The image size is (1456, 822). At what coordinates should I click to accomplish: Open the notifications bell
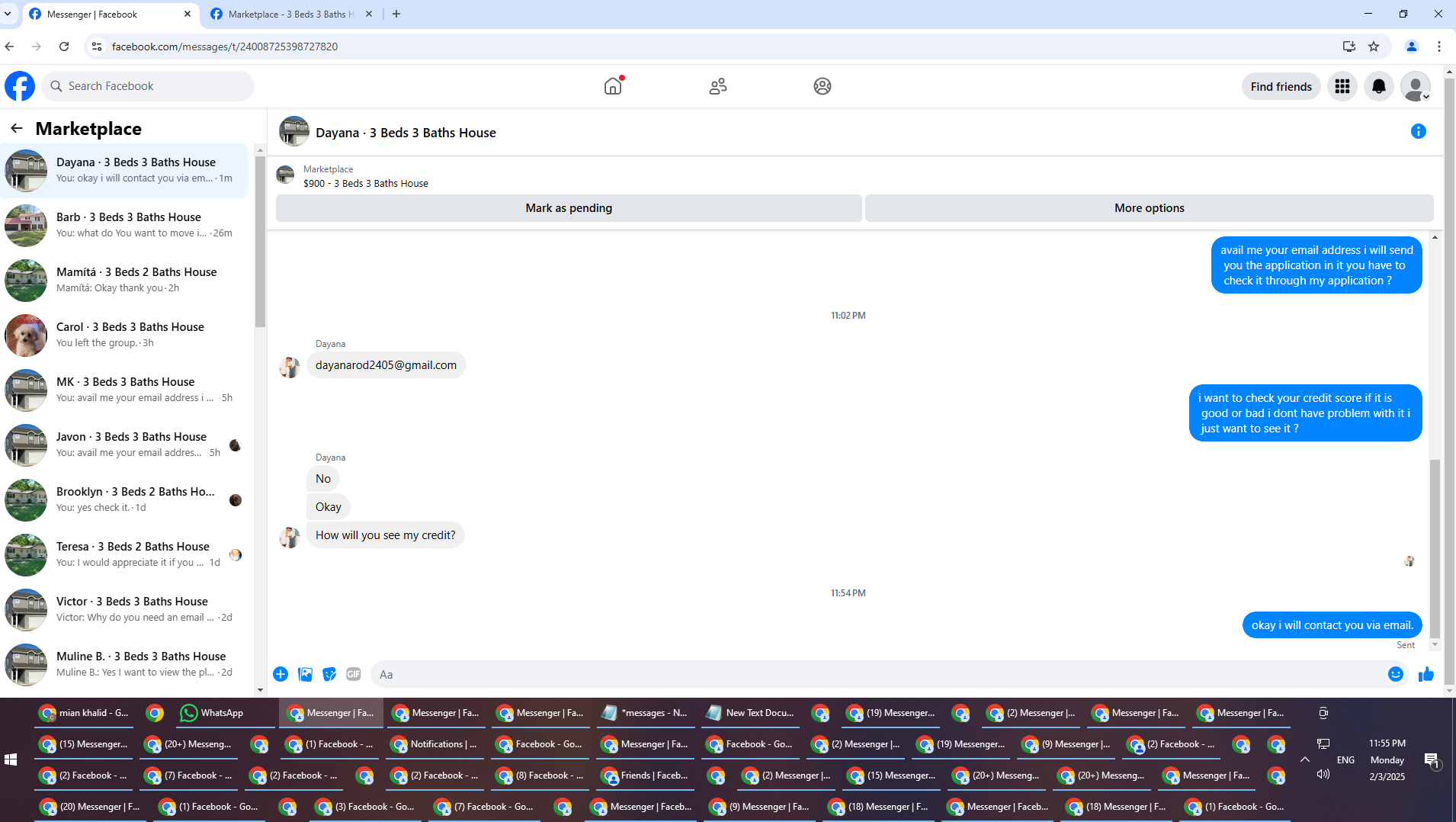(x=1379, y=86)
